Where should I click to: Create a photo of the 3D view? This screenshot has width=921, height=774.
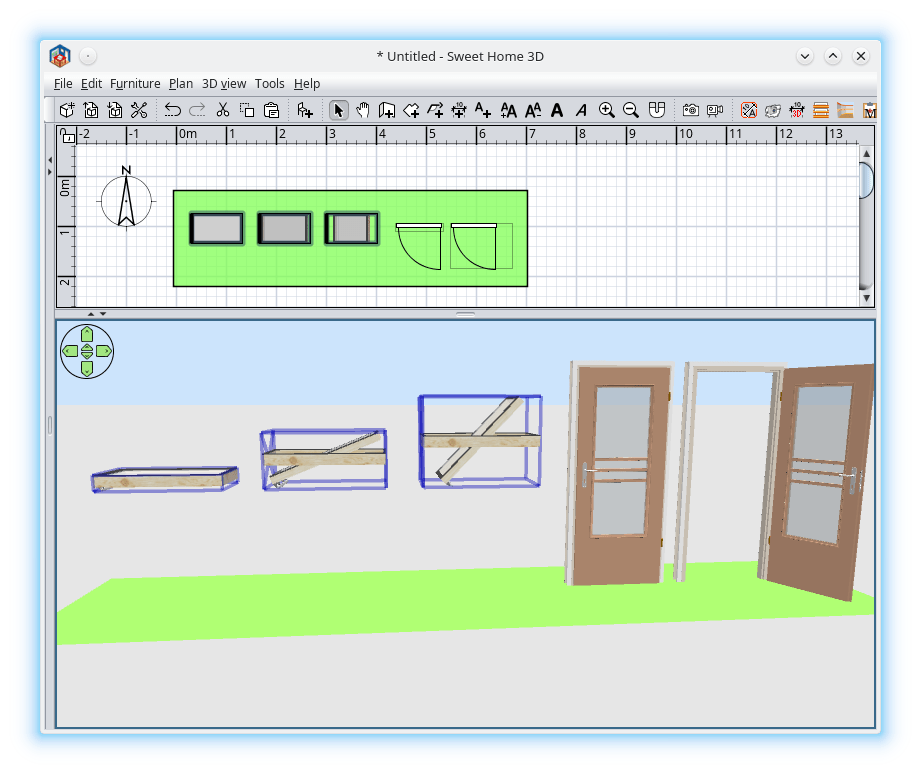(690, 110)
